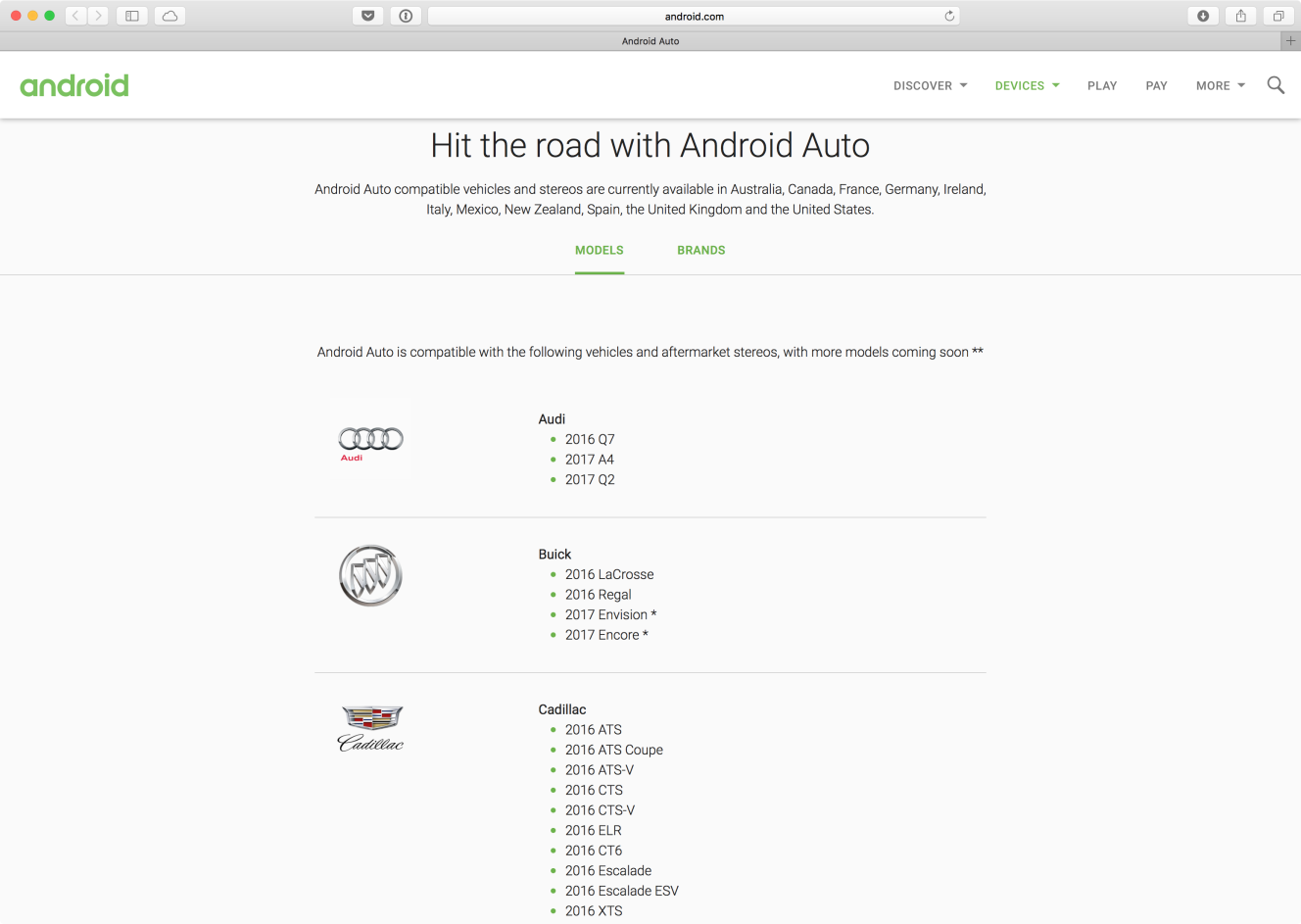Click the 2016 LaCrosse list item
The width and height of the screenshot is (1301, 924).
609,574
